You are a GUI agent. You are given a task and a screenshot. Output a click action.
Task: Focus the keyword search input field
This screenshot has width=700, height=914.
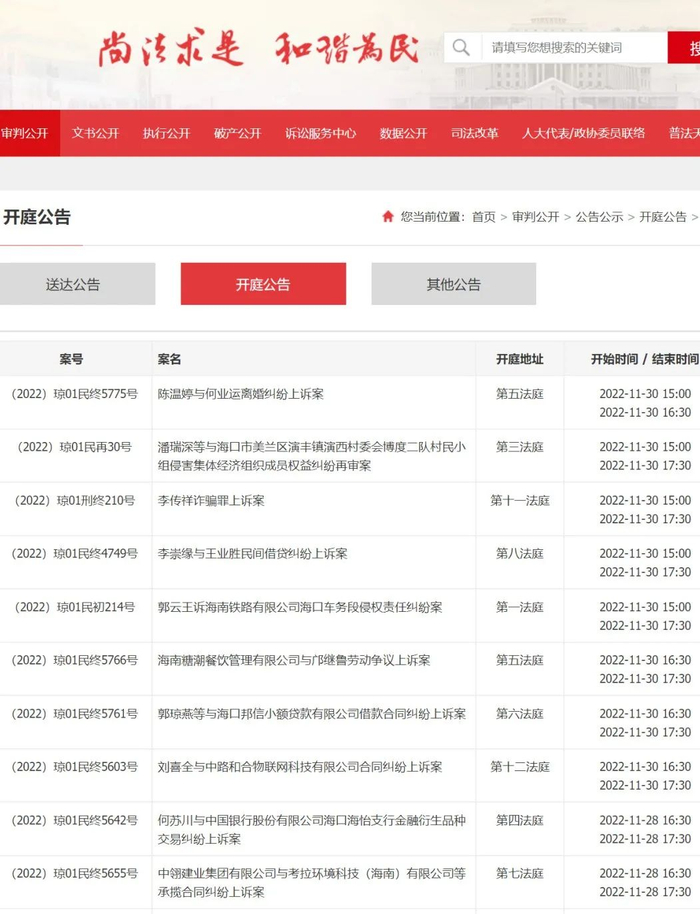(x=574, y=47)
